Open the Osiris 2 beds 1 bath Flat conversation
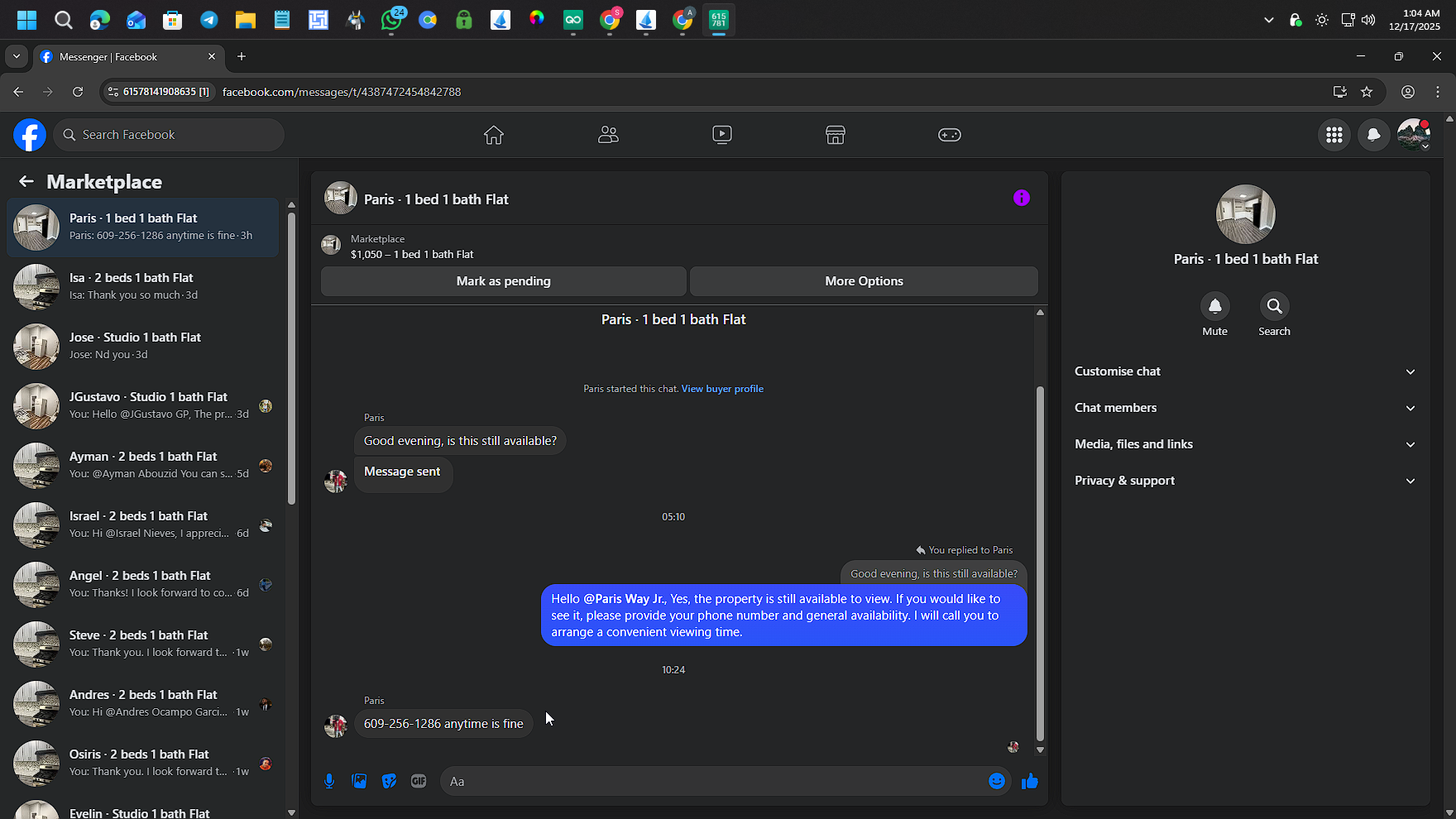This screenshot has width=1456, height=819. click(143, 763)
